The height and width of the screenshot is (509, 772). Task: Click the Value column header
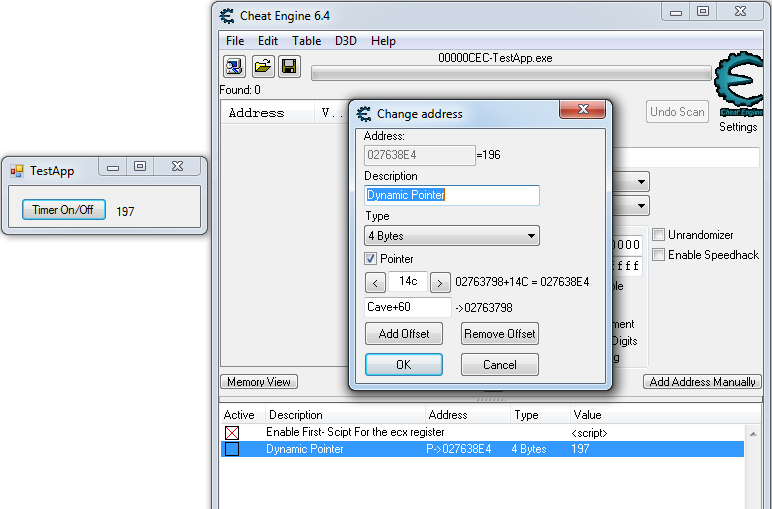tap(587, 415)
